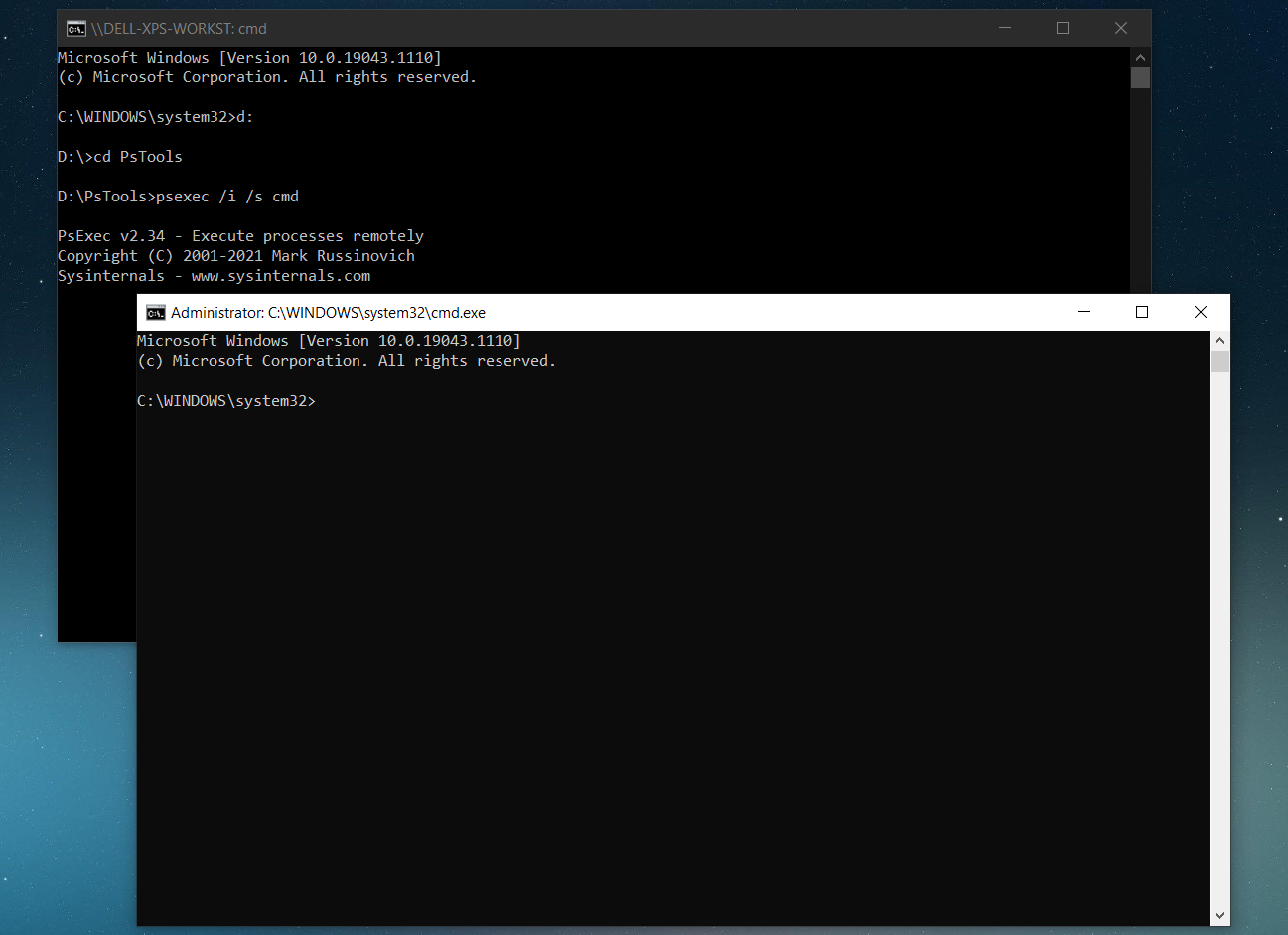This screenshot has height=935, width=1288.
Task: Maximize the Administrator cmd.exe window
Action: pos(1142,312)
